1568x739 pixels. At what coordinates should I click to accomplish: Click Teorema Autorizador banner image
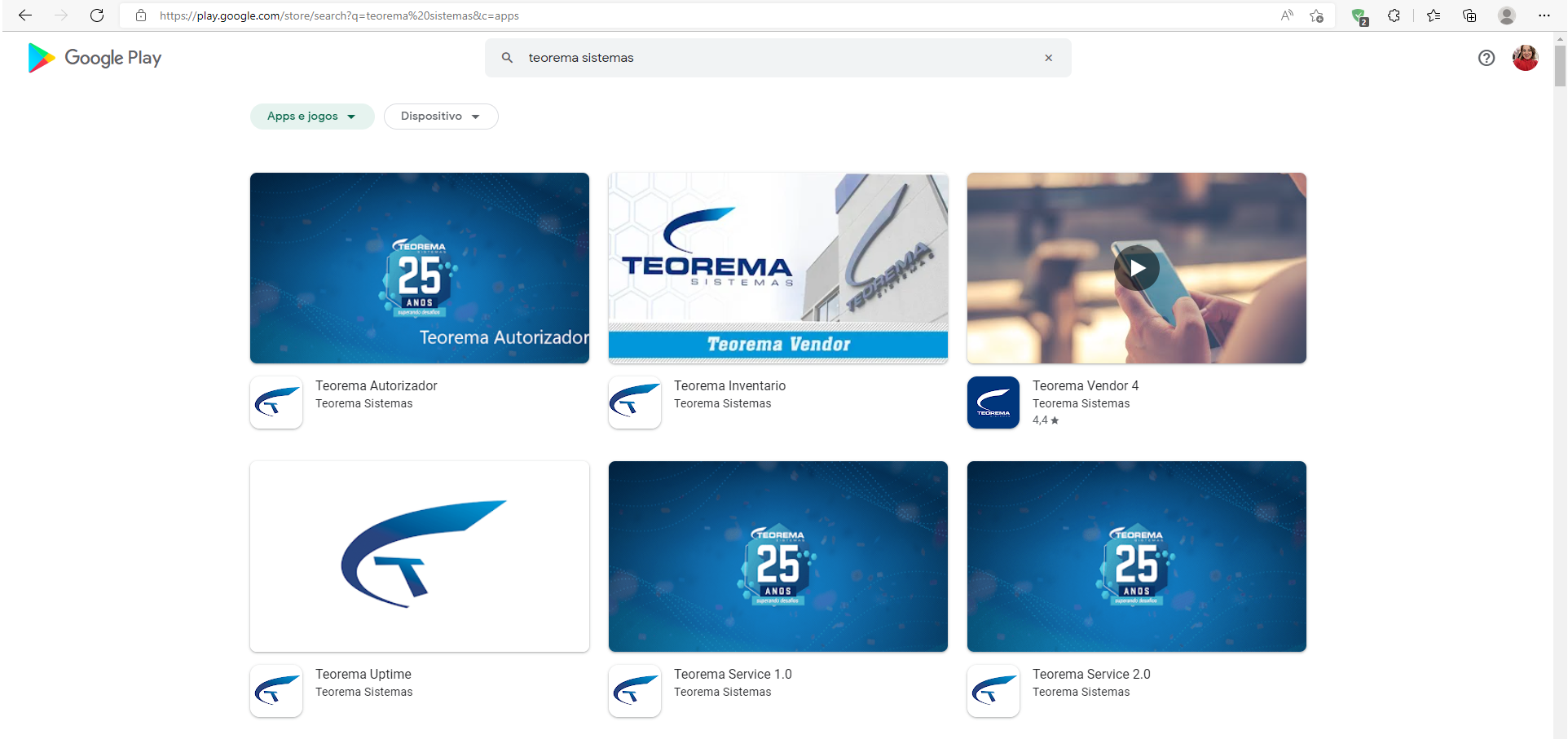420,268
